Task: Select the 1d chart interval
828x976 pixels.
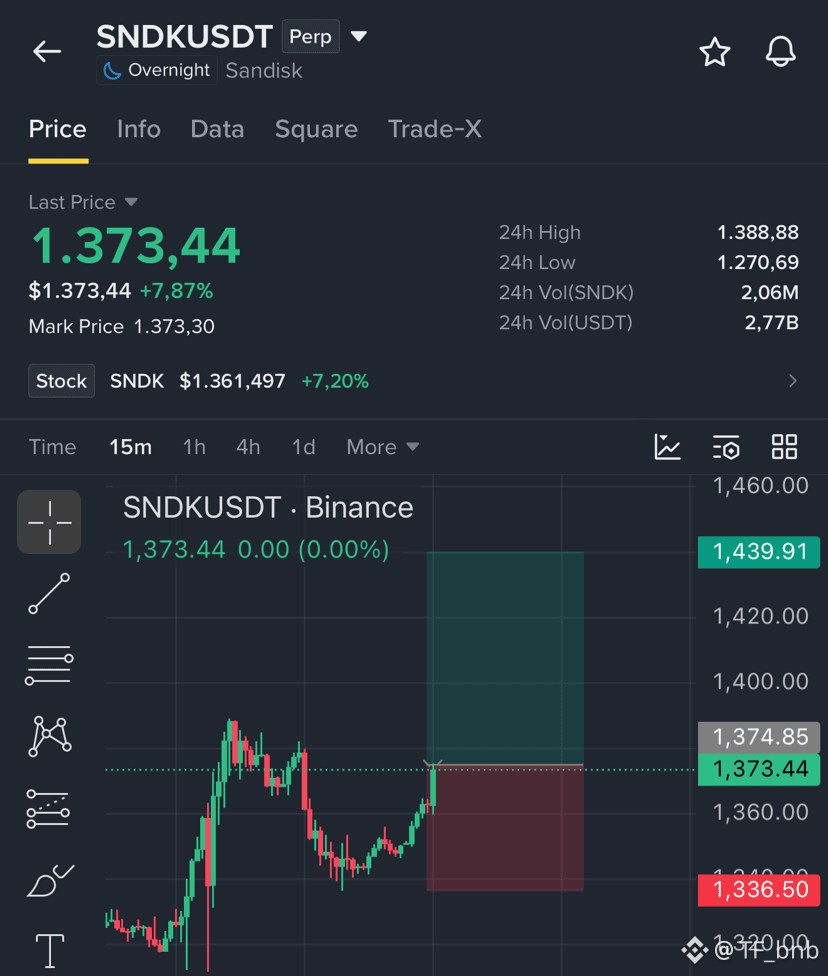Action: (303, 447)
